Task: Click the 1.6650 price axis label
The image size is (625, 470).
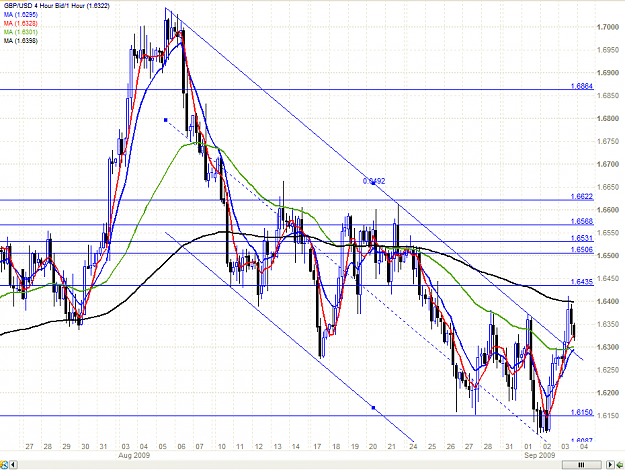Action: pyautogui.click(x=608, y=187)
